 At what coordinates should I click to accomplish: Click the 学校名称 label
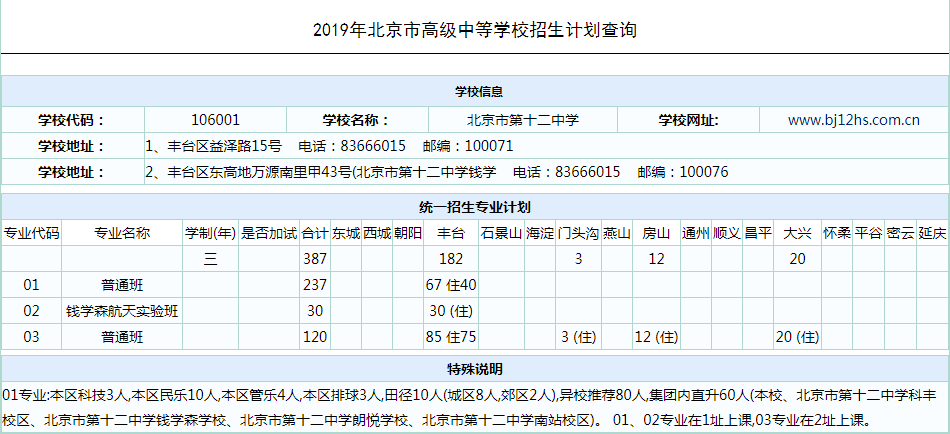356,120
